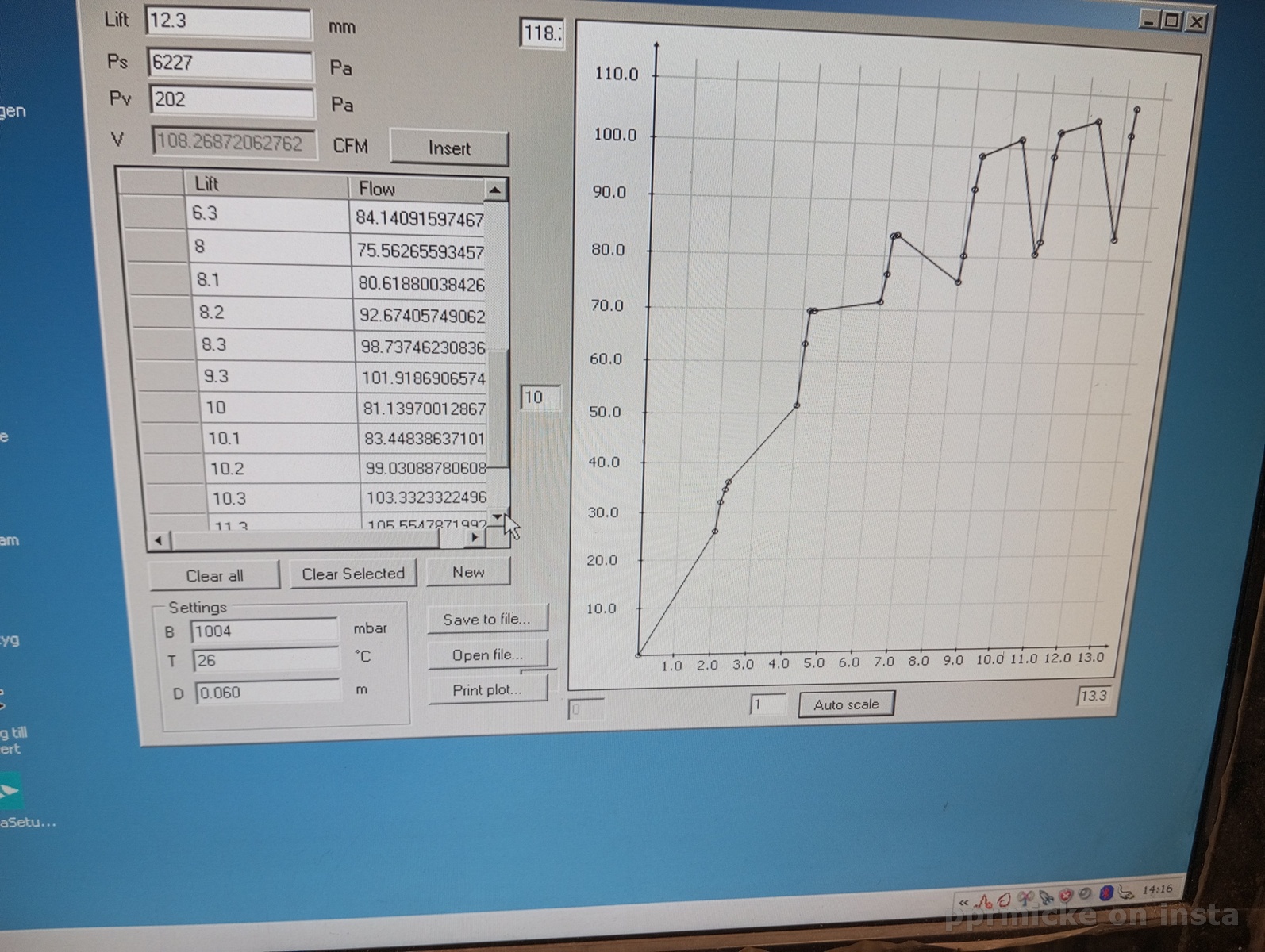The height and width of the screenshot is (952, 1265).
Task: Click Clear Selected button
Action: click(x=353, y=574)
